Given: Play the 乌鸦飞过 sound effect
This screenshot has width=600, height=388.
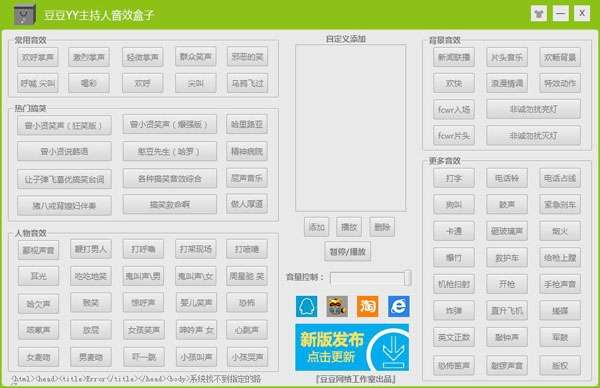Looking at the screenshot, I should [247, 83].
